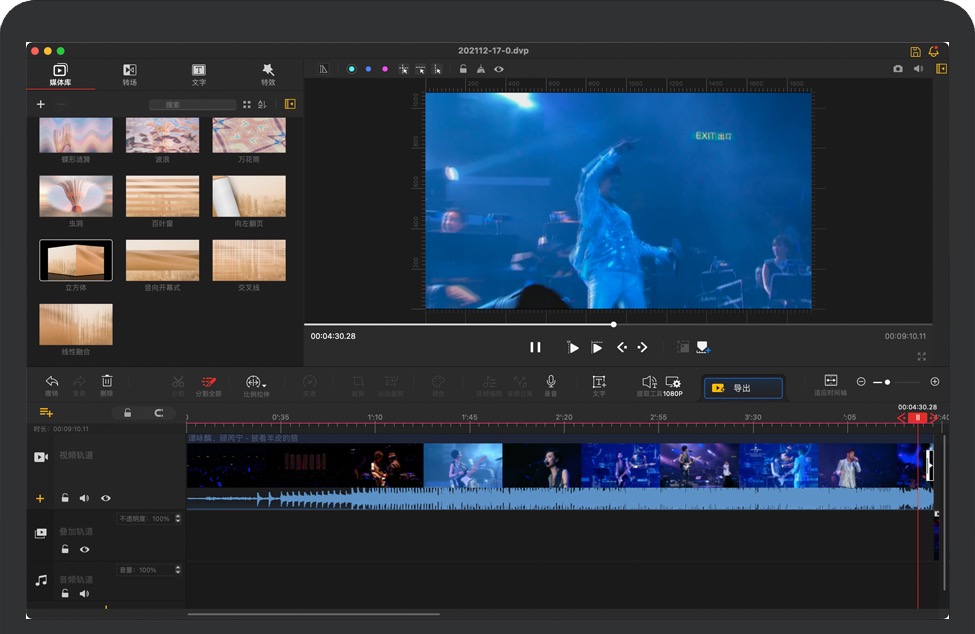
Task: Click the 文字 text tool in edit toolbar
Action: [598, 382]
